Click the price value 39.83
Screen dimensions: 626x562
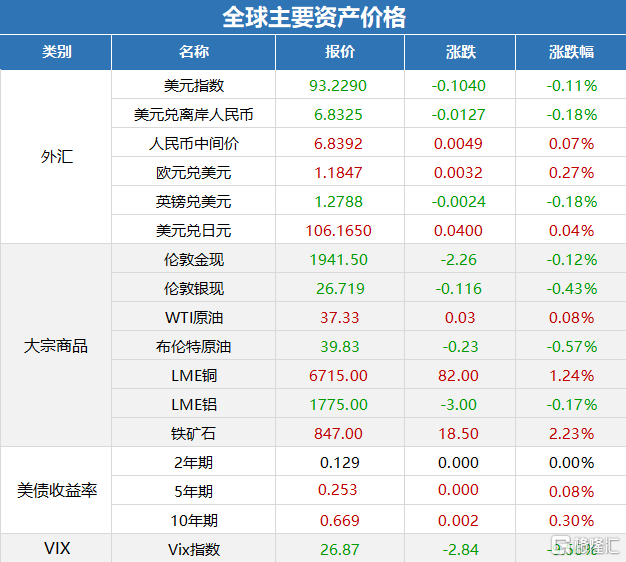(x=340, y=347)
